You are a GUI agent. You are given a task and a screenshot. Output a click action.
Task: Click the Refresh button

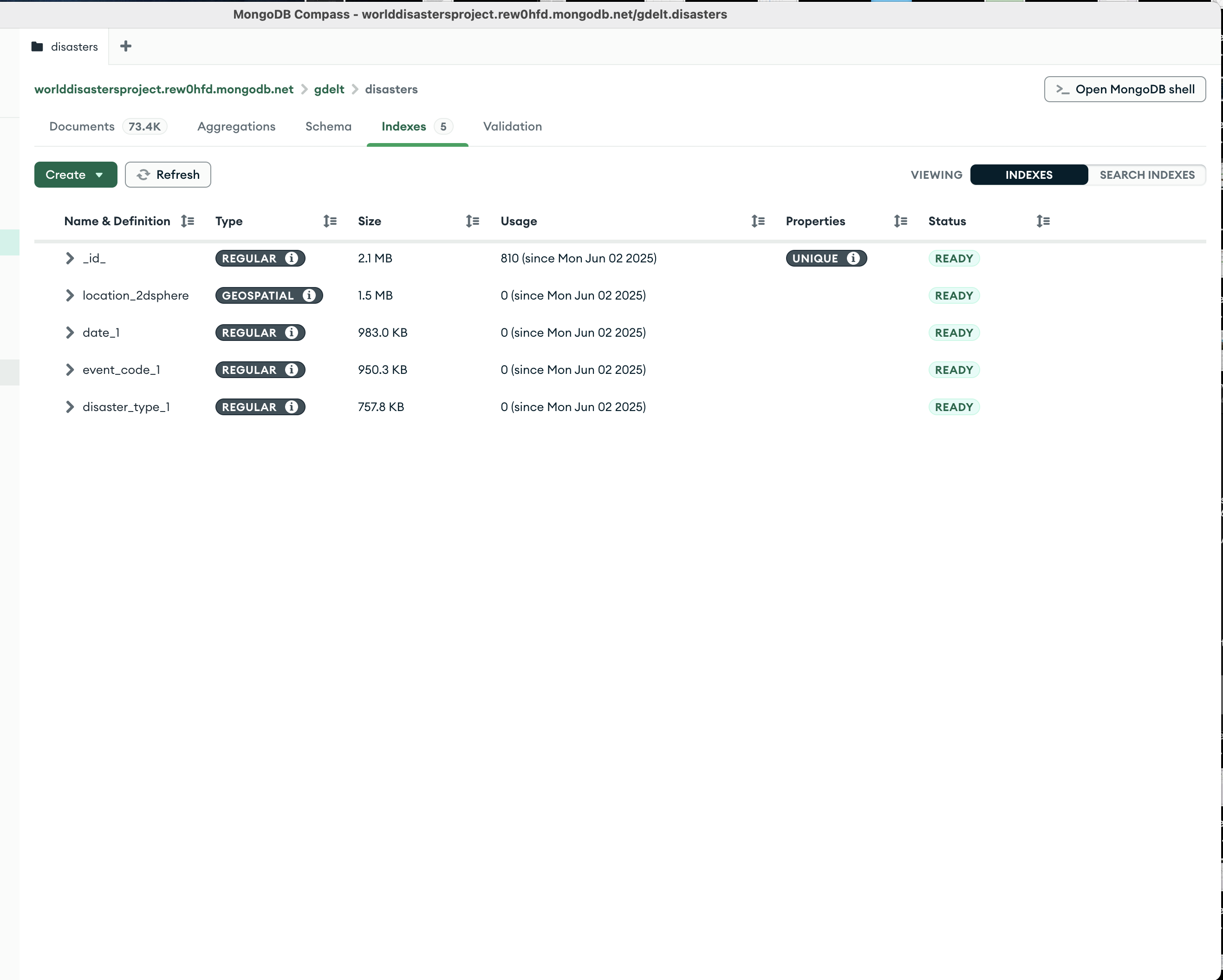pos(168,175)
